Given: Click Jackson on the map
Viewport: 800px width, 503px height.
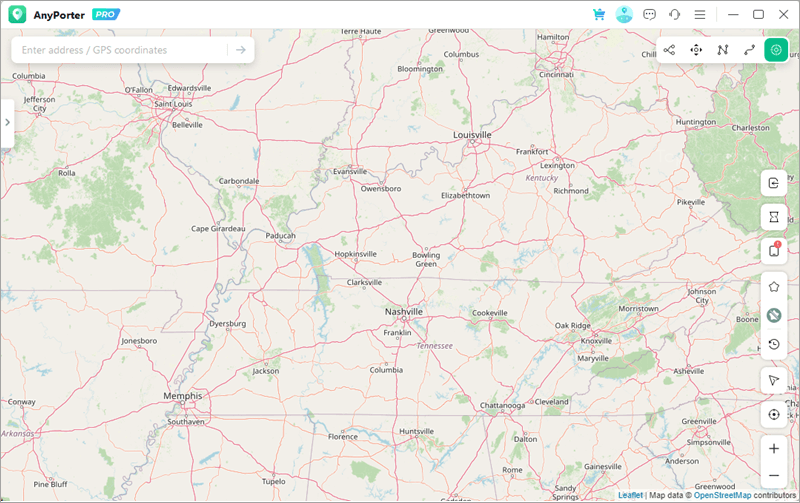Looking at the screenshot, I should (x=266, y=371).
